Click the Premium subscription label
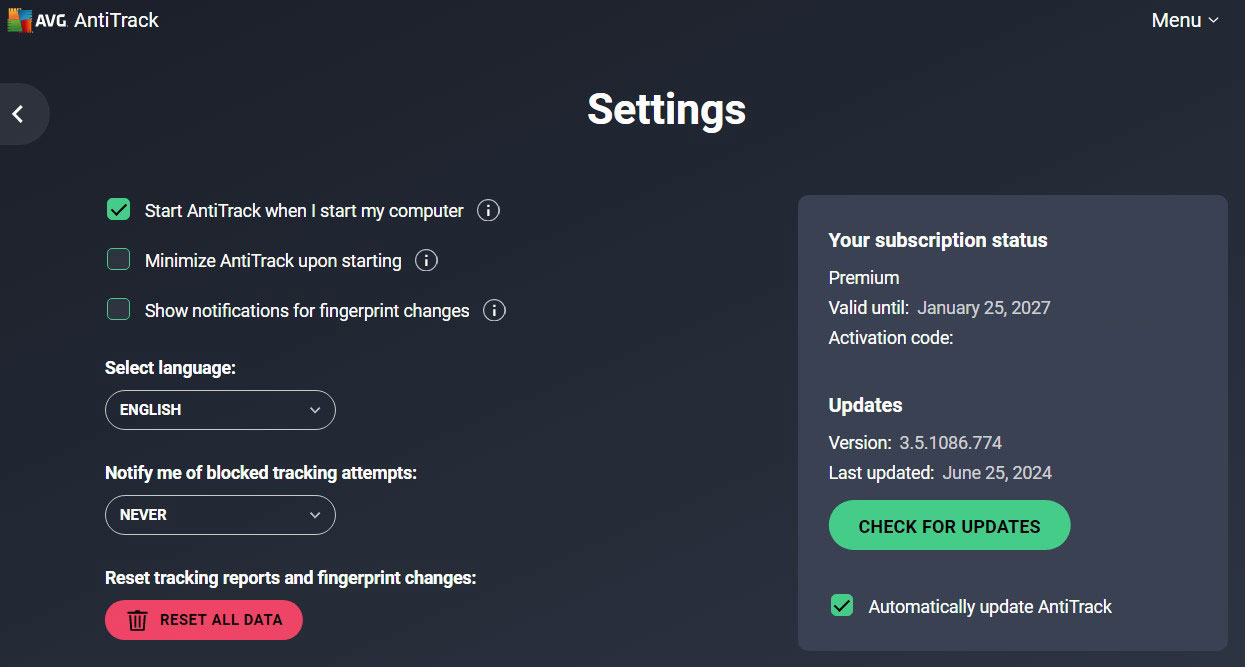Screen dimensions: 1245x667 [864, 278]
